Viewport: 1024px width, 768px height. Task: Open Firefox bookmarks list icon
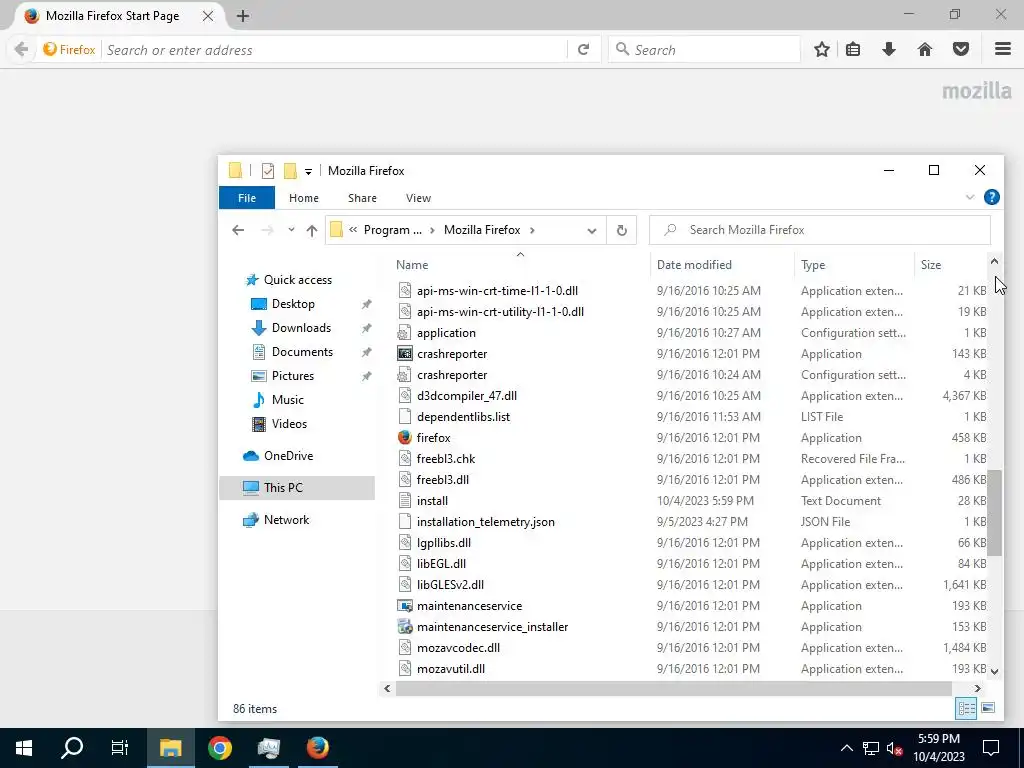853,50
